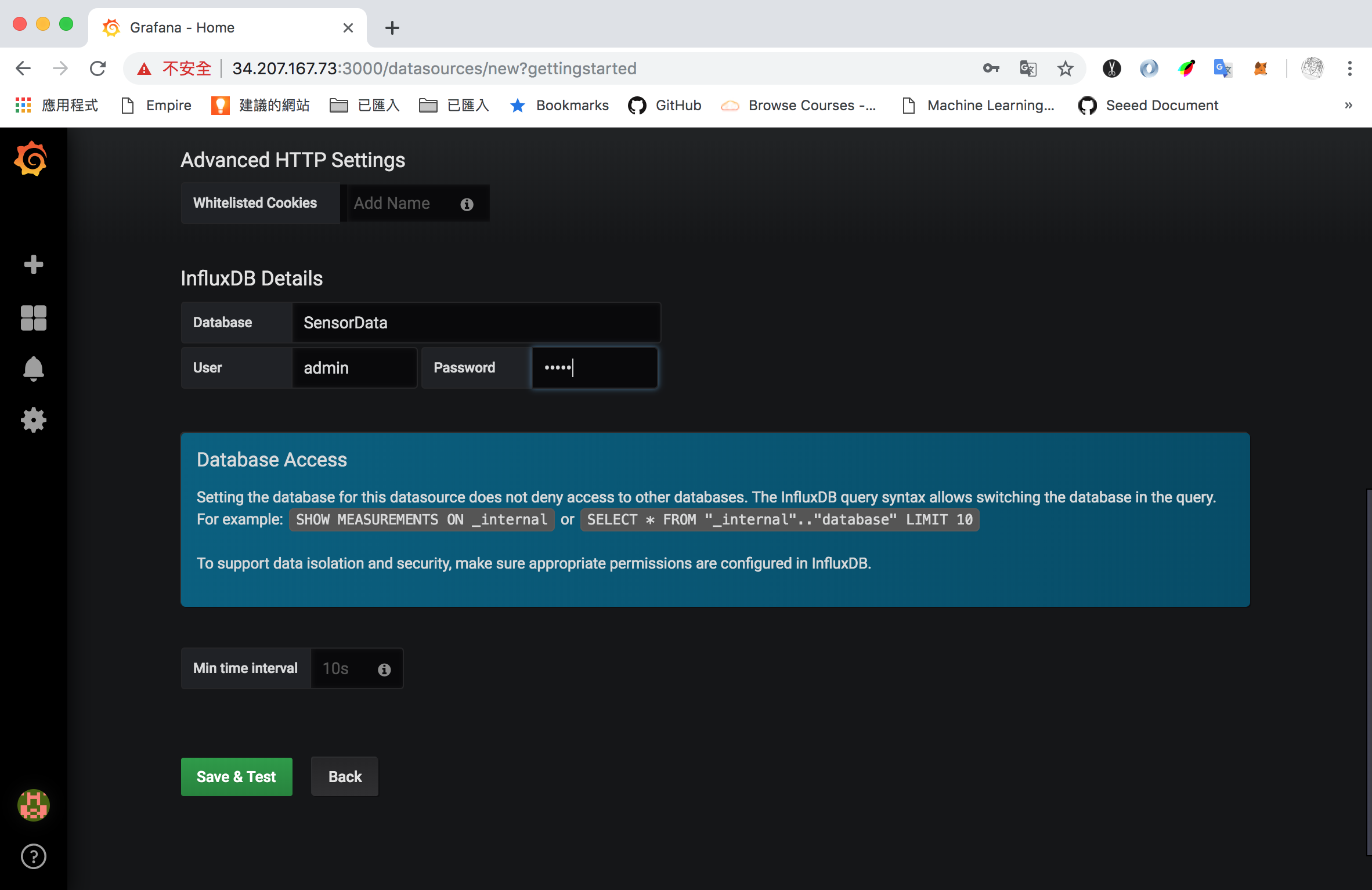Open the Machine Learning bookmark
1372x890 pixels.
(979, 105)
